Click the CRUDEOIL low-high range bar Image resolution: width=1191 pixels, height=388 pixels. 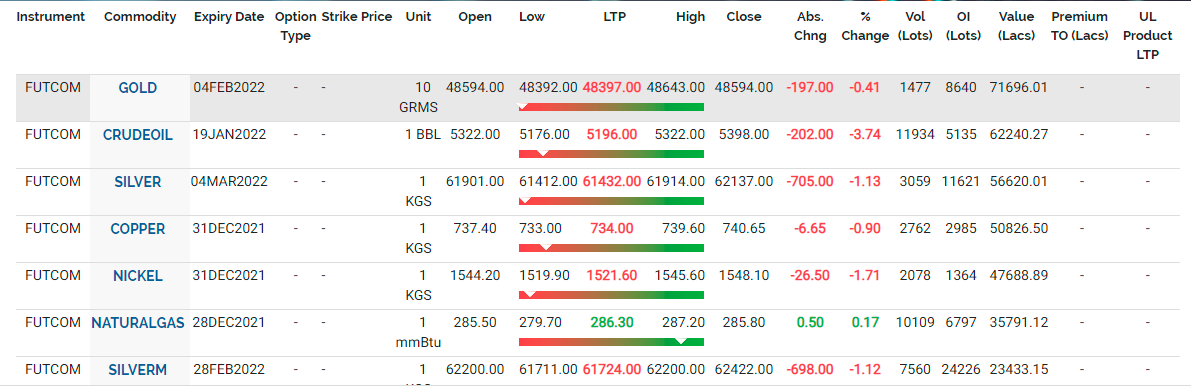611,154
